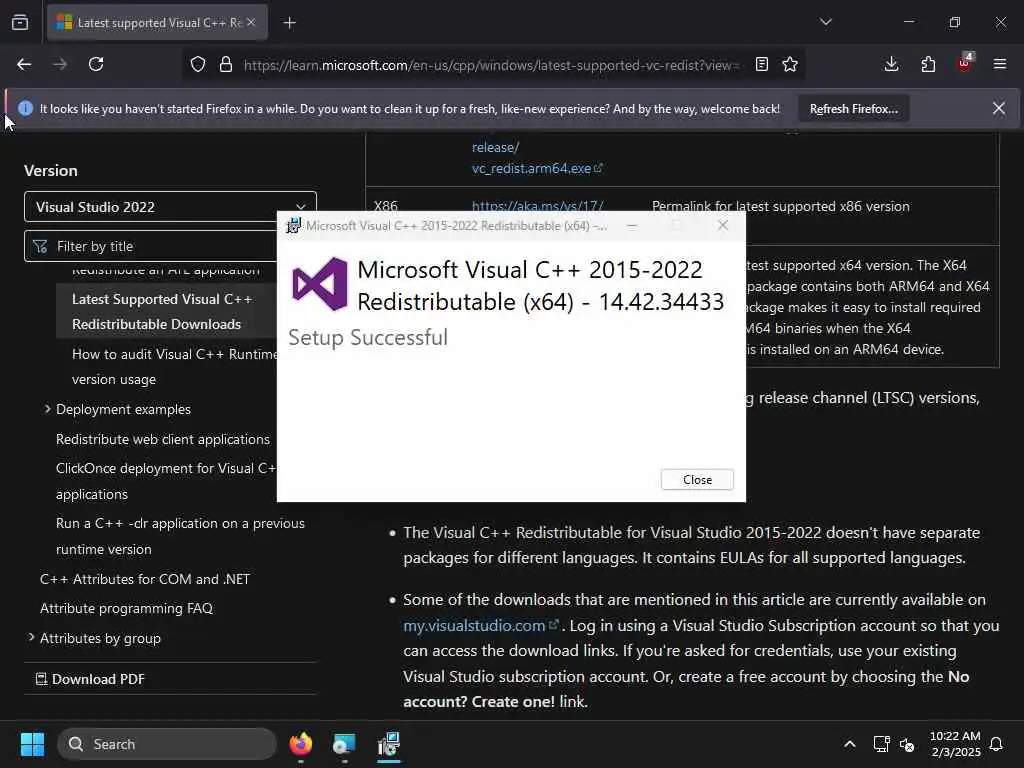Screen dimensions: 1024x768
Task: Open ClickOnce deployment for Visual C++ applications
Action: click(x=166, y=481)
